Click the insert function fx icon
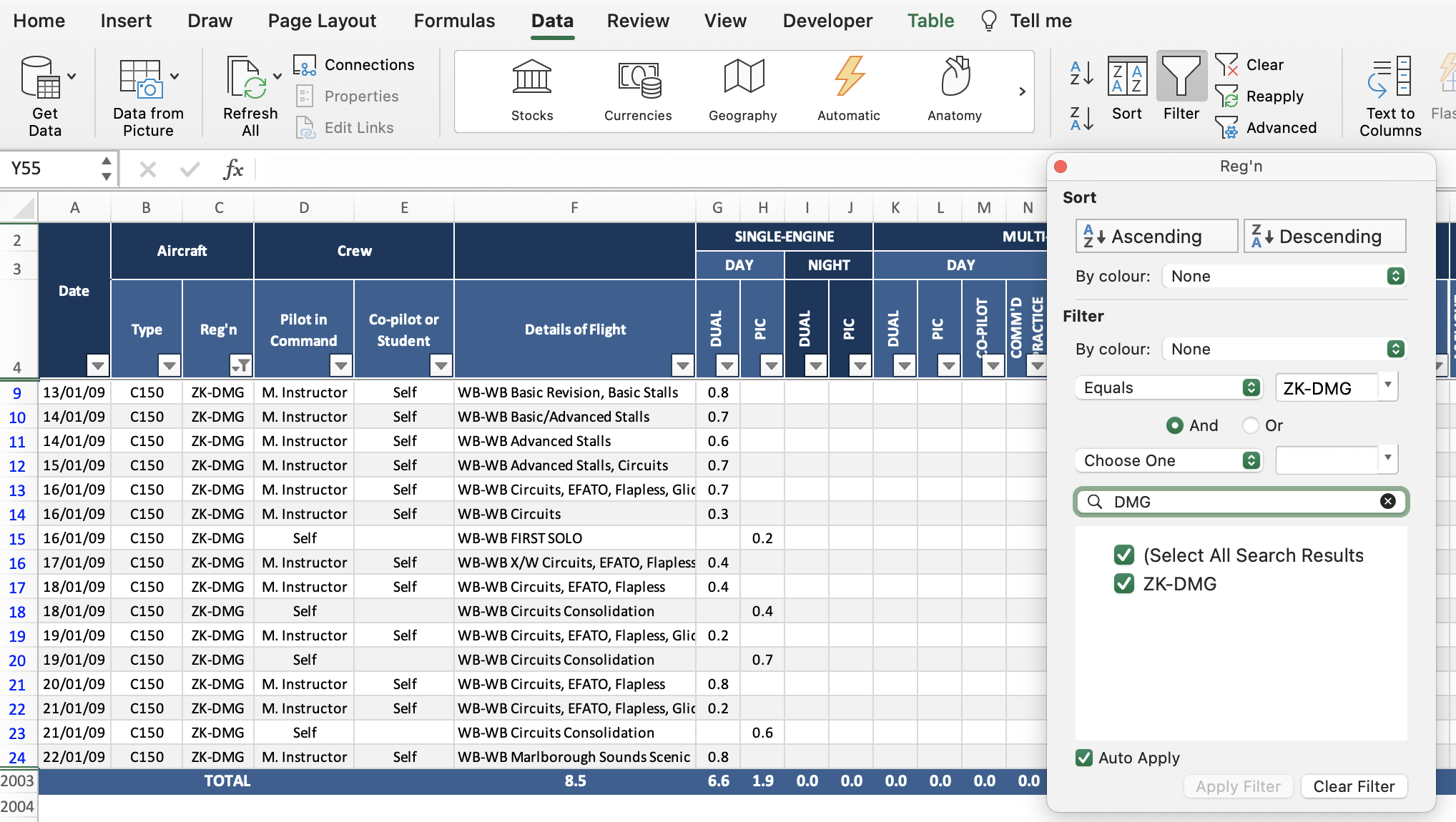 pos(233,169)
